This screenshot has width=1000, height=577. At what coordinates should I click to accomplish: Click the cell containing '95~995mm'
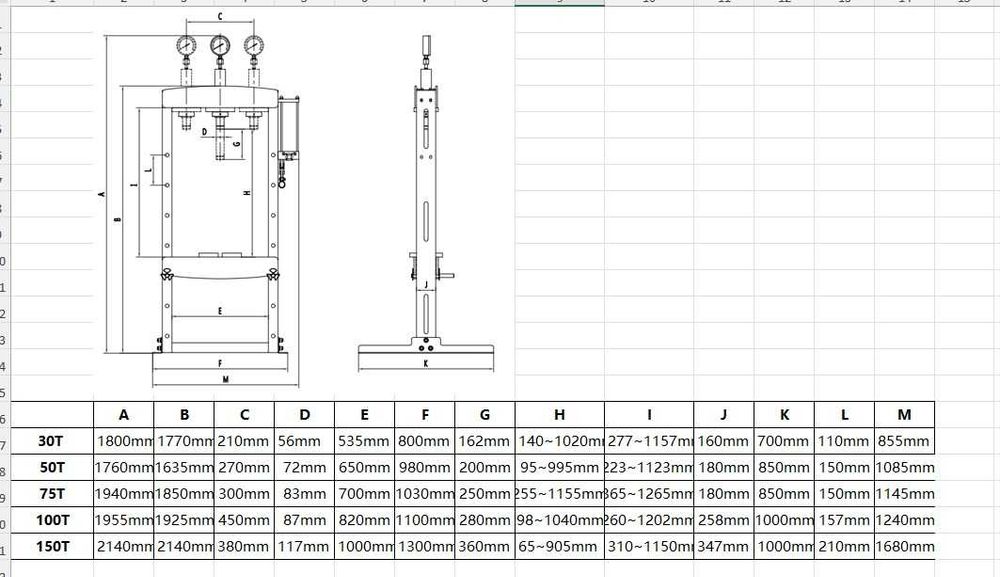[x=560, y=467]
